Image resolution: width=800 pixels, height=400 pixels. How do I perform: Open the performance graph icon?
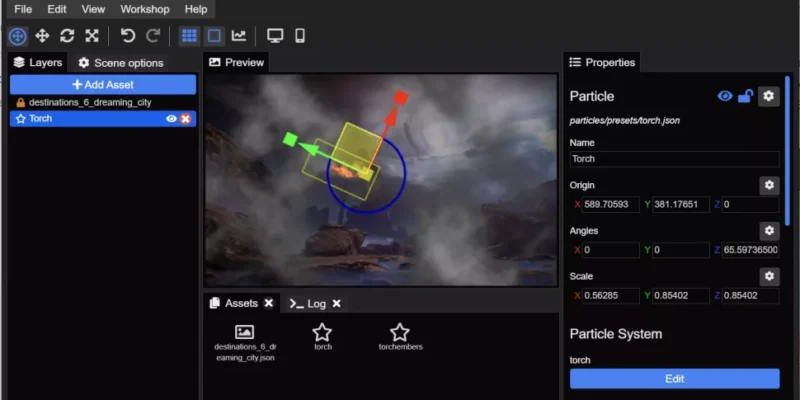coord(239,36)
